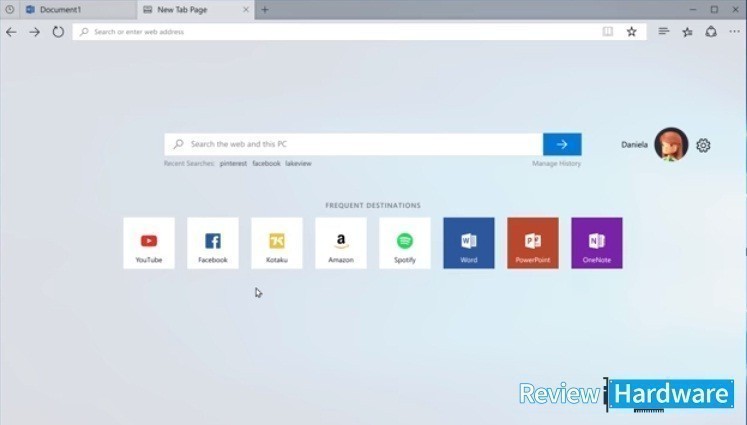The image size is (747, 425).
Task: Close the New Tab Page tab
Action: (x=246, y=10)
